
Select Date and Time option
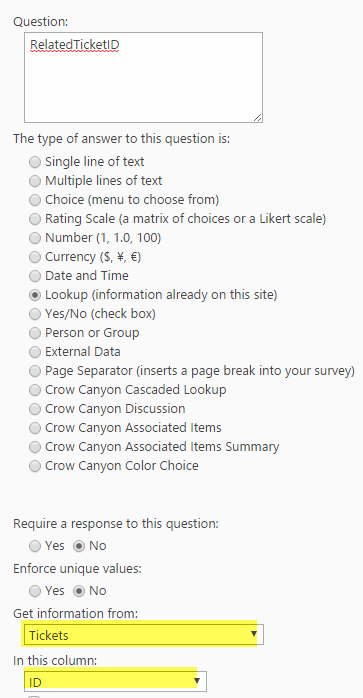click(x=35, y=276)
